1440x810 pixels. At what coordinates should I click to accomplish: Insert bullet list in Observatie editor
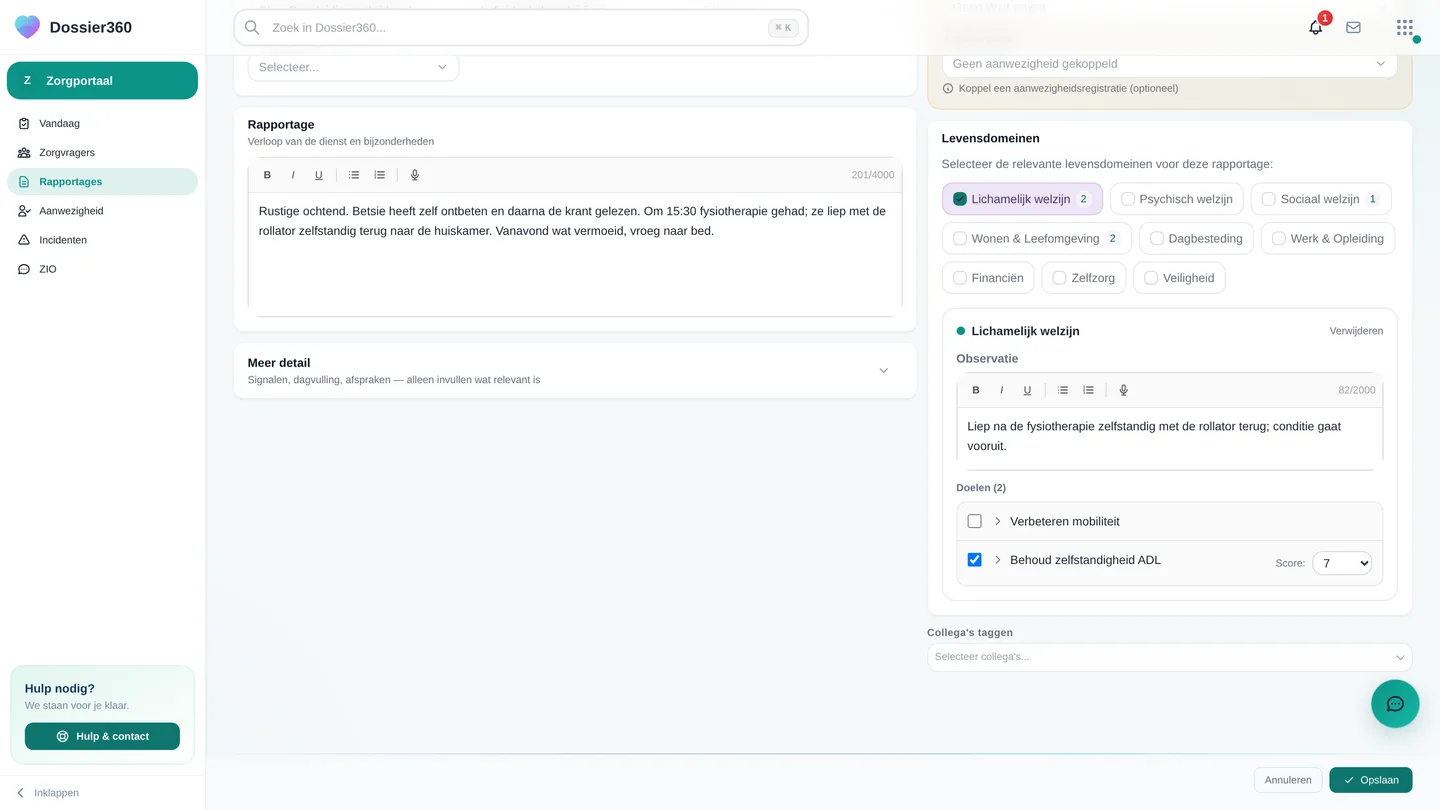pos(1063,390)
